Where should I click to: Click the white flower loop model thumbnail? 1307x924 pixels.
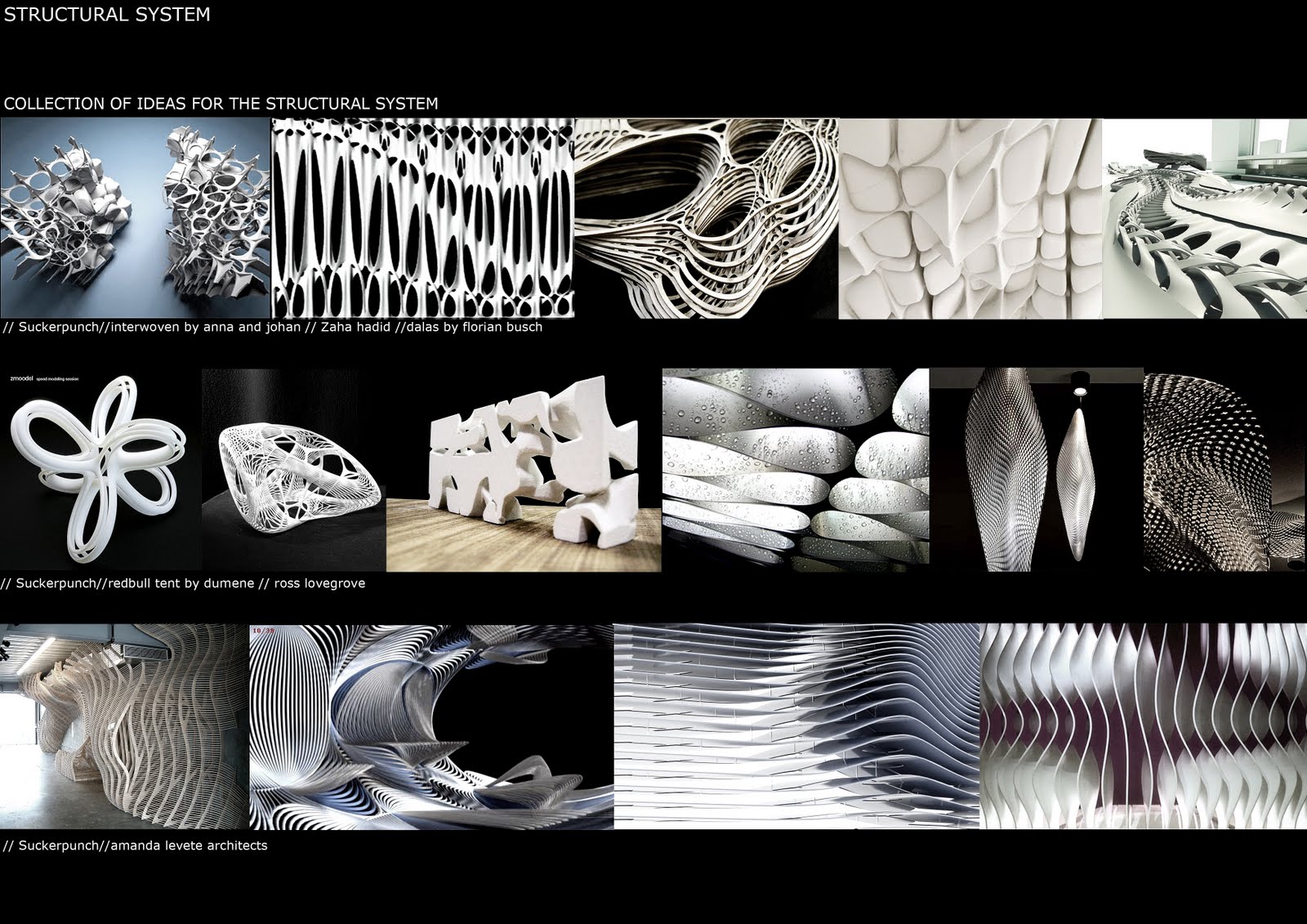point(98,470)
